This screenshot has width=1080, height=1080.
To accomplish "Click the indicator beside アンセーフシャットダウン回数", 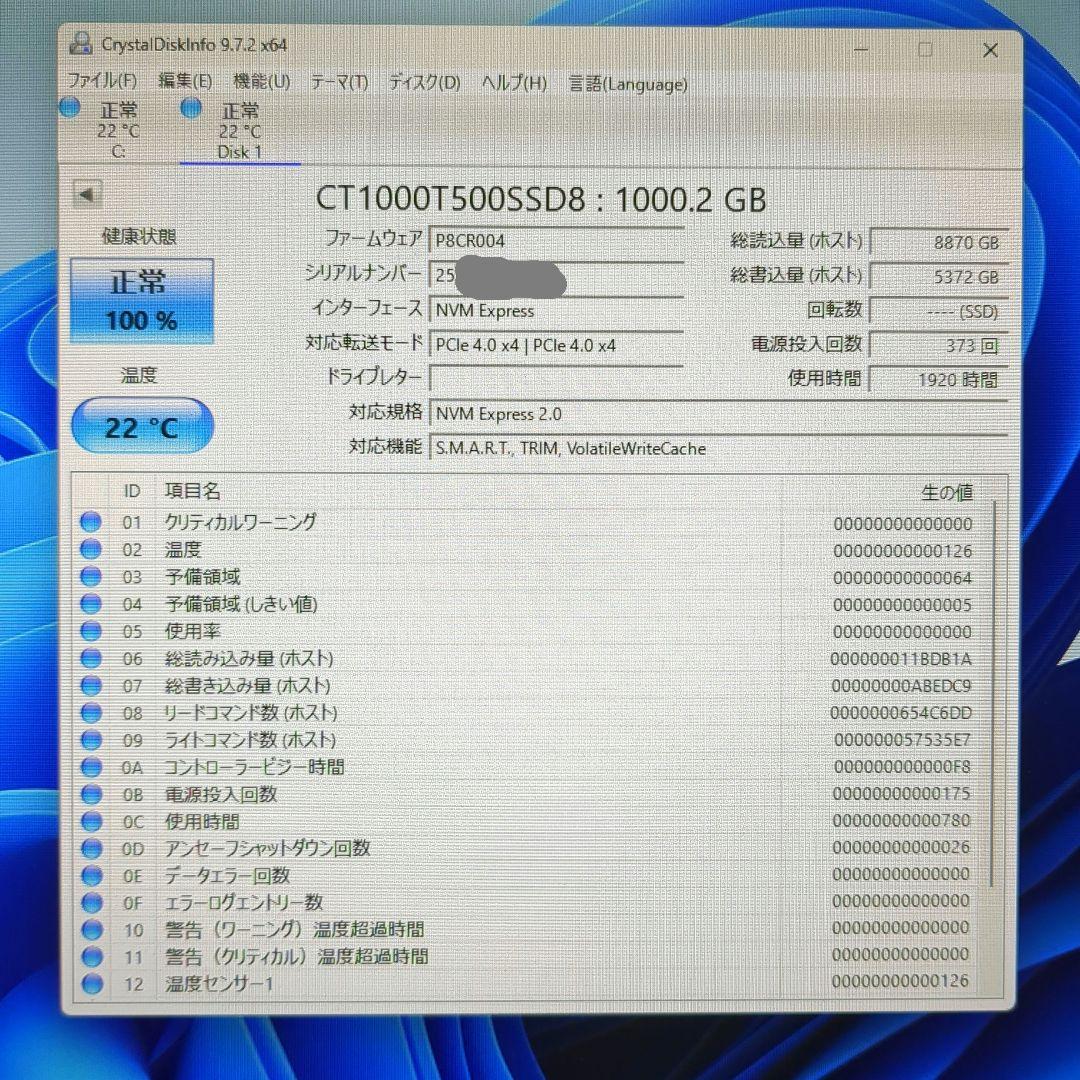I will 91,848.
